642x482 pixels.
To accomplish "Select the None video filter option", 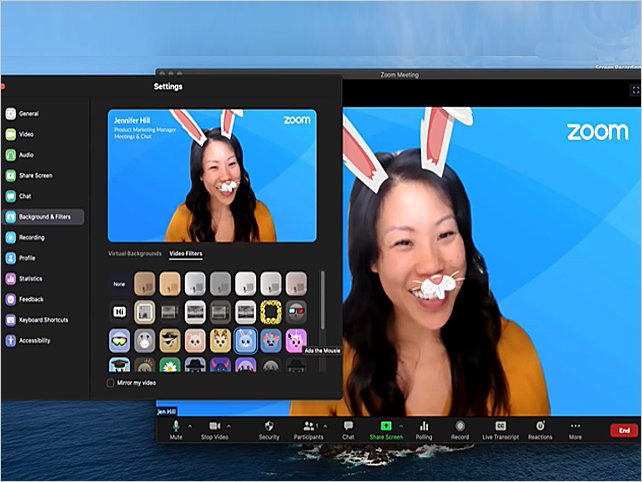I will tap(119, 284).
